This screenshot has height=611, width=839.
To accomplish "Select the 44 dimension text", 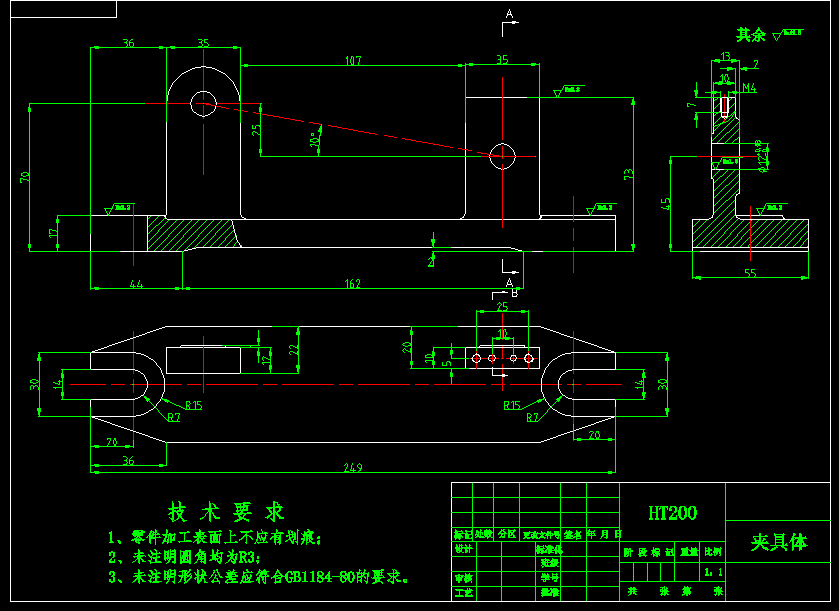I will [x=136, y=284].
